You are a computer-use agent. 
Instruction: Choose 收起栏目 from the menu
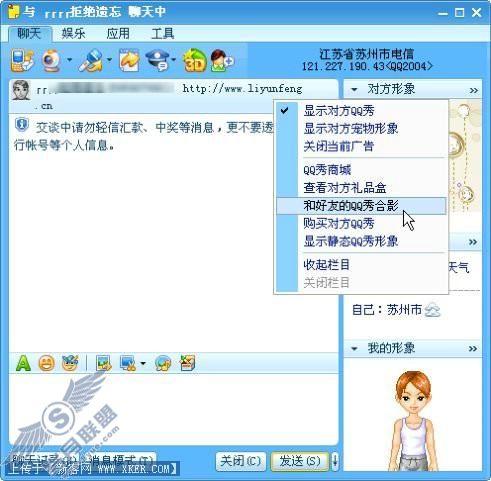(x=361, y=265)
